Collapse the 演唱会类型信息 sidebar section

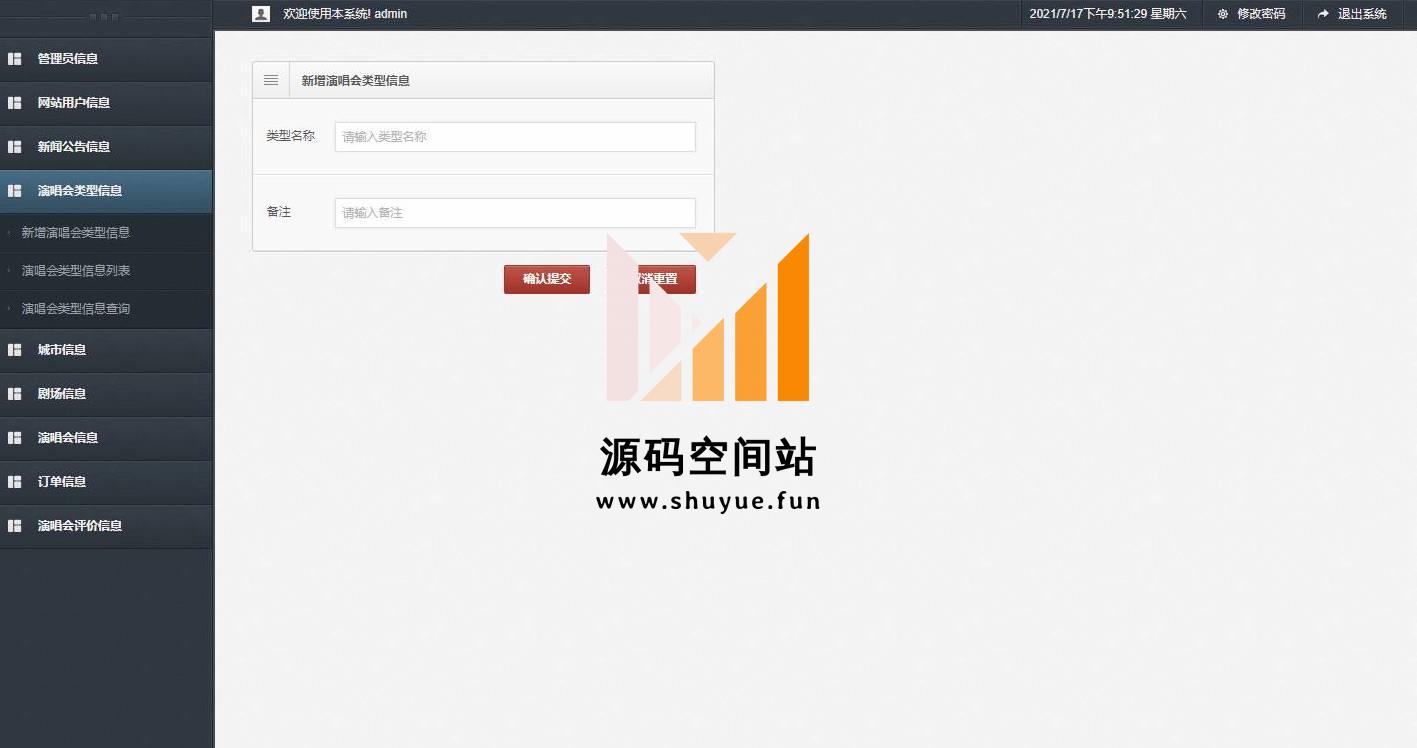[x=80, y=191]
